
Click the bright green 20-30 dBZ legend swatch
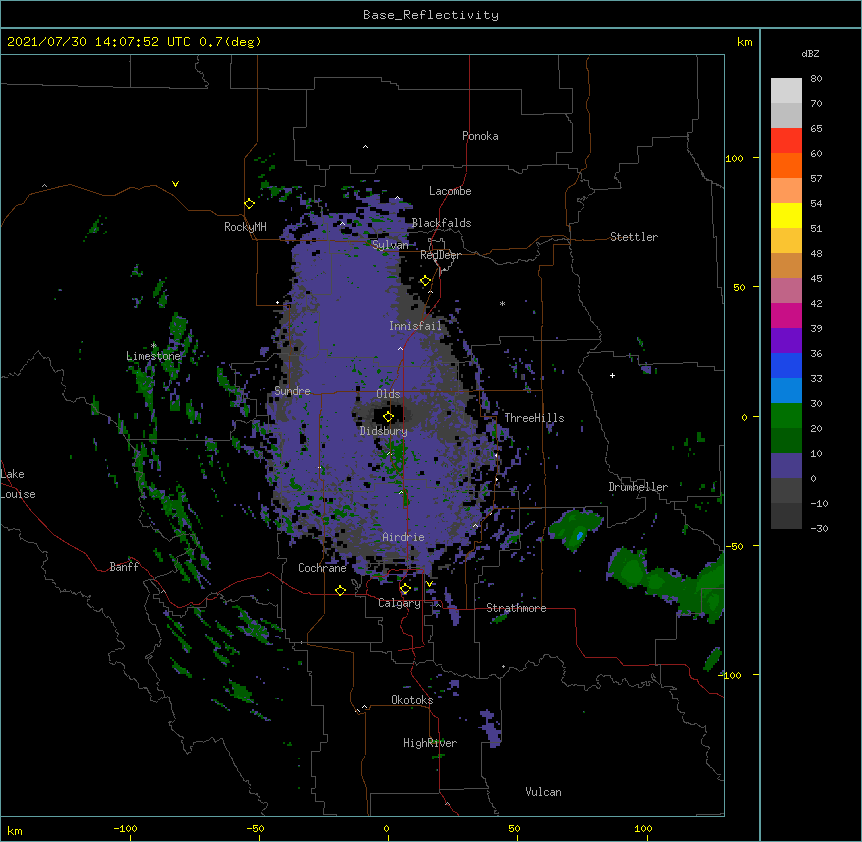click(x=786, y=416)
